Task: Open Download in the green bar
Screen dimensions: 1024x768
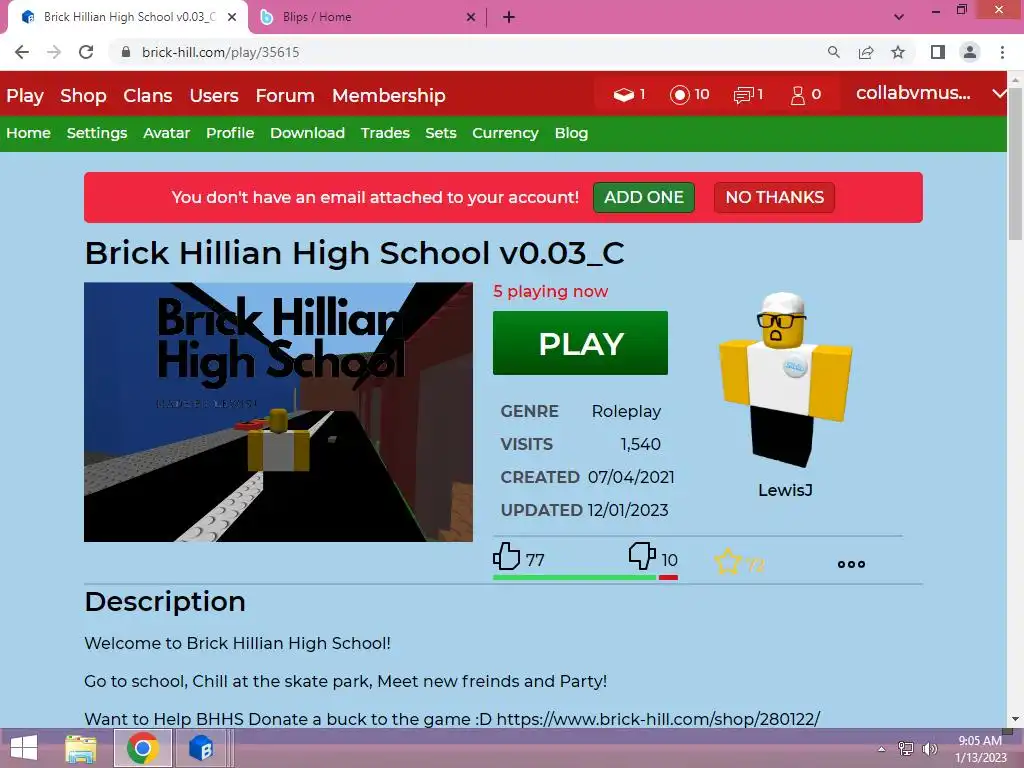Action: coord(307,133)
